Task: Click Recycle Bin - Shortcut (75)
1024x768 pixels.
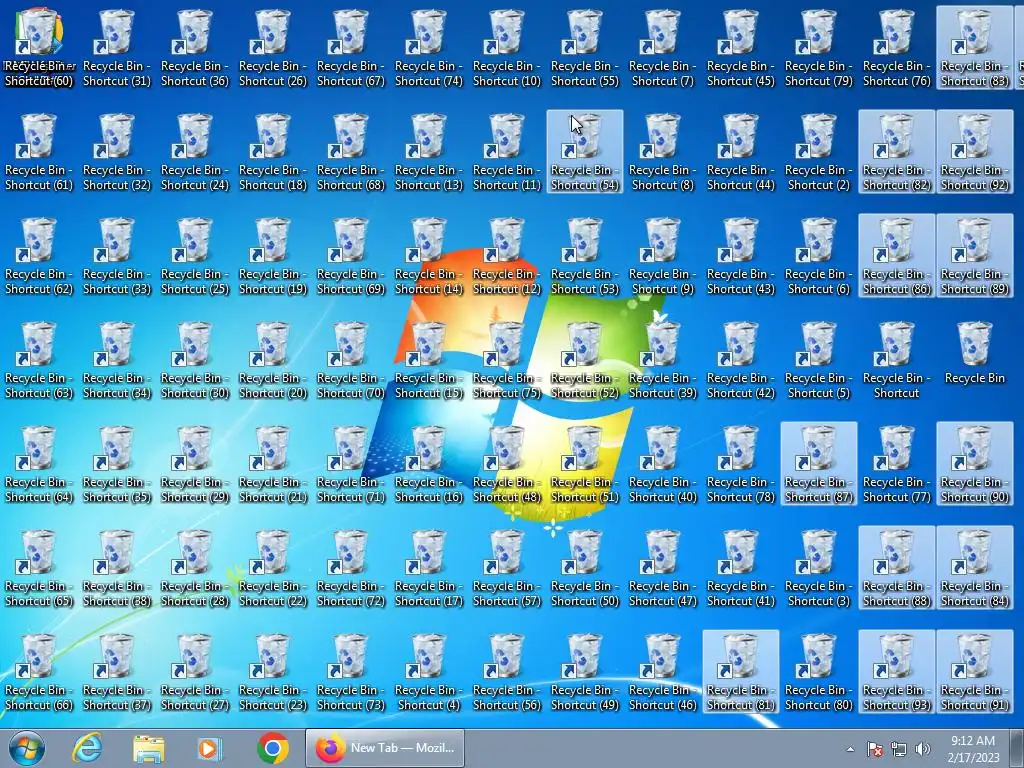Action: (507, 359)
